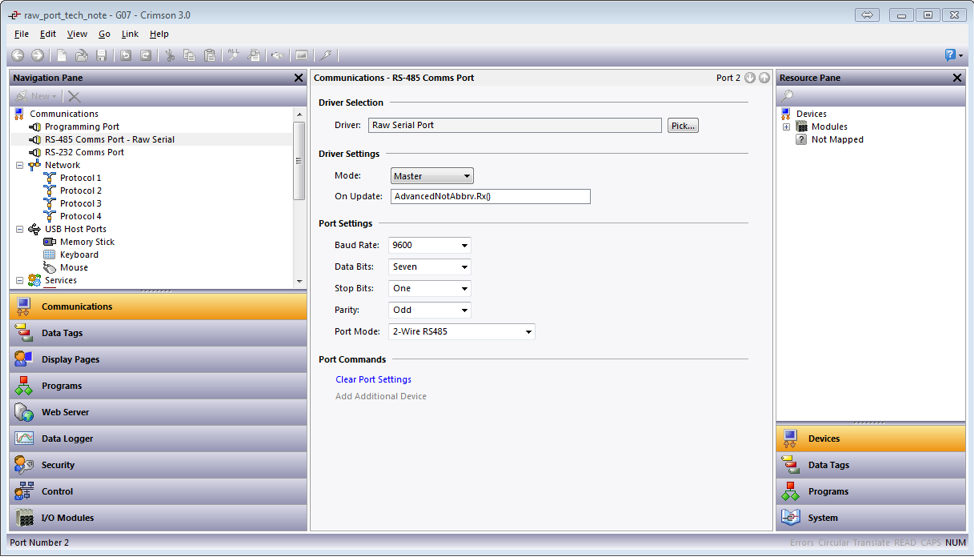This screenshot has width=974, height=560.
Task: Open the Link menu
Action: [x=130, y=34]
